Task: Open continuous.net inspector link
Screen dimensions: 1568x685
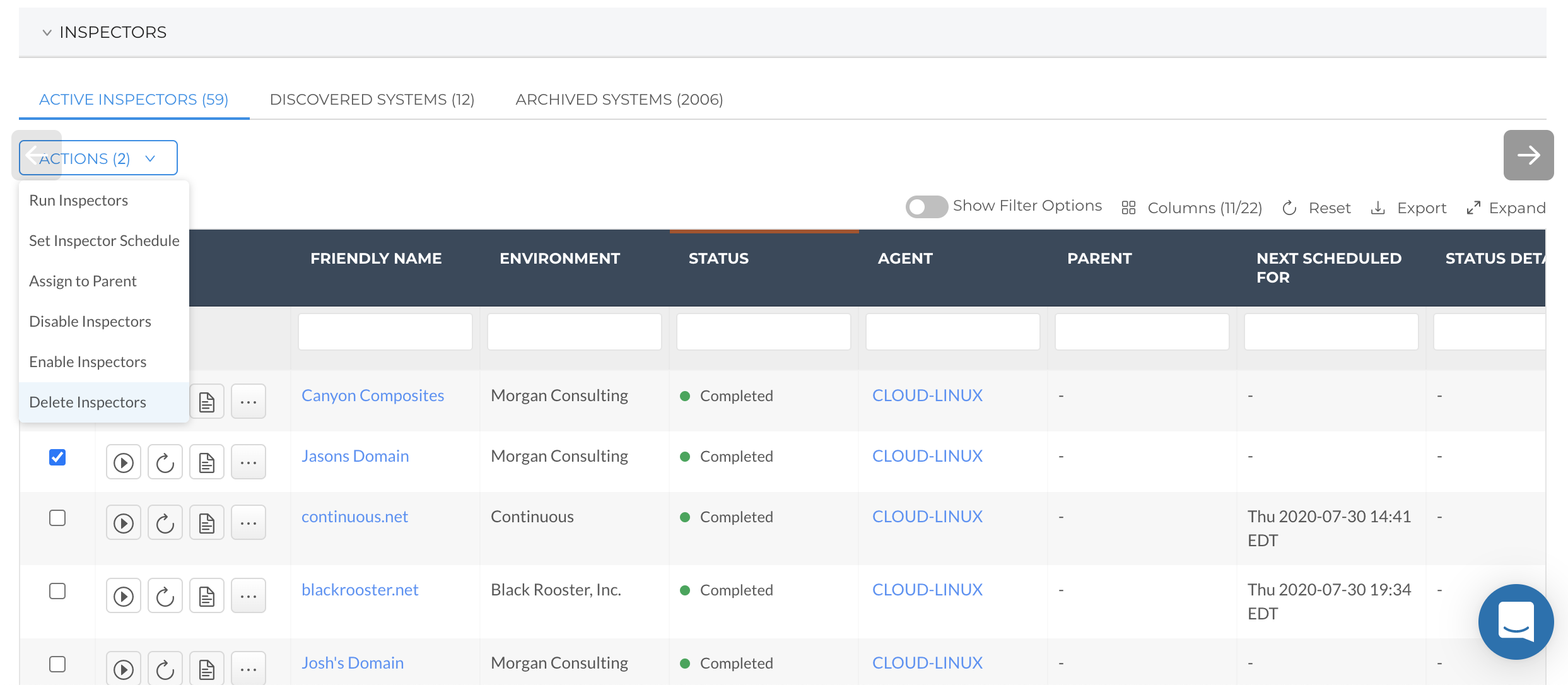Action: (x=354, y=517)
